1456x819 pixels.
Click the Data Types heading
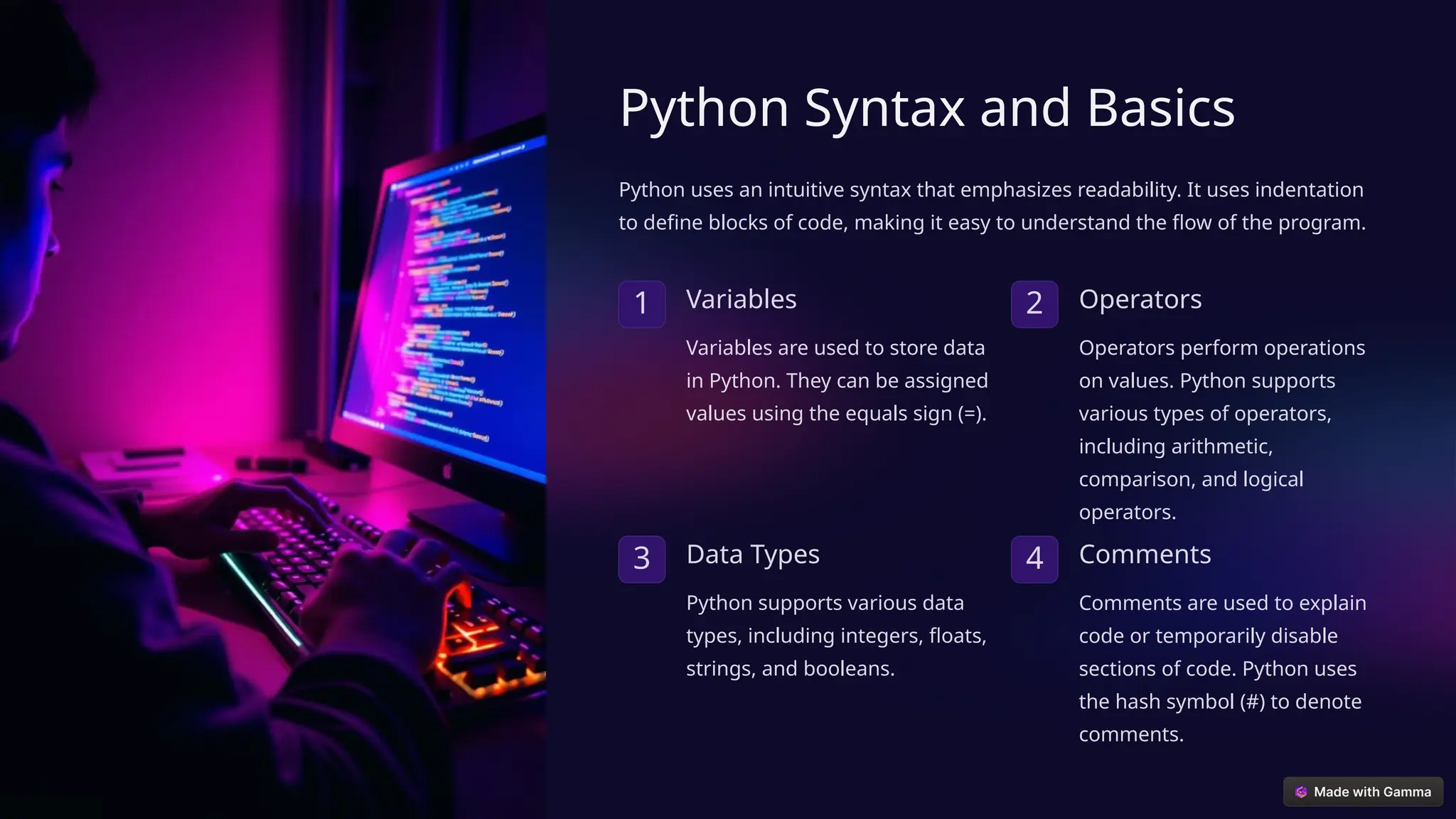click(752, 555)
